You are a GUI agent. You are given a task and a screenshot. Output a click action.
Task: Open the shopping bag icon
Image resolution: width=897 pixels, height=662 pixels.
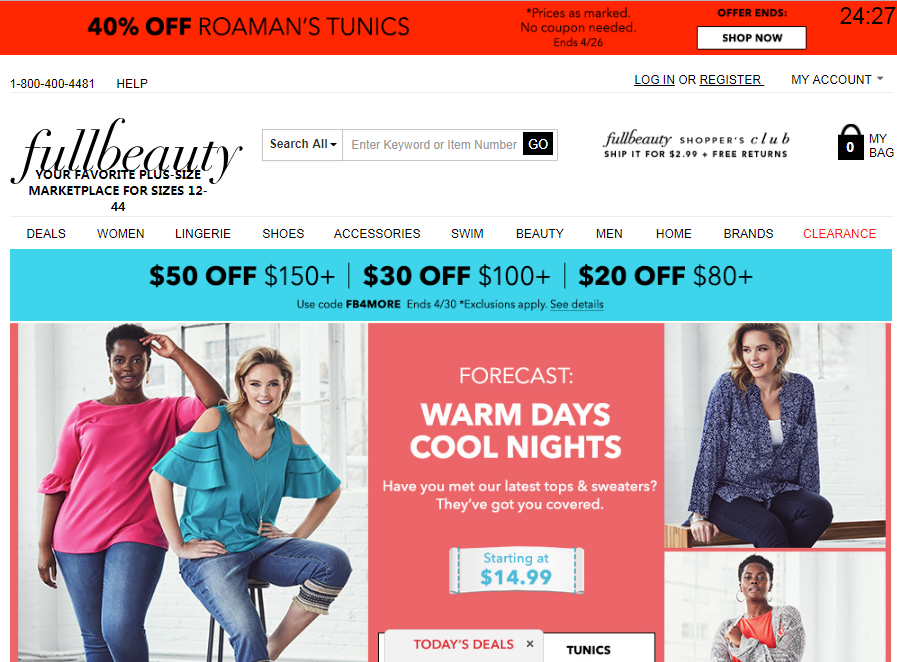[x=850, y=142]
